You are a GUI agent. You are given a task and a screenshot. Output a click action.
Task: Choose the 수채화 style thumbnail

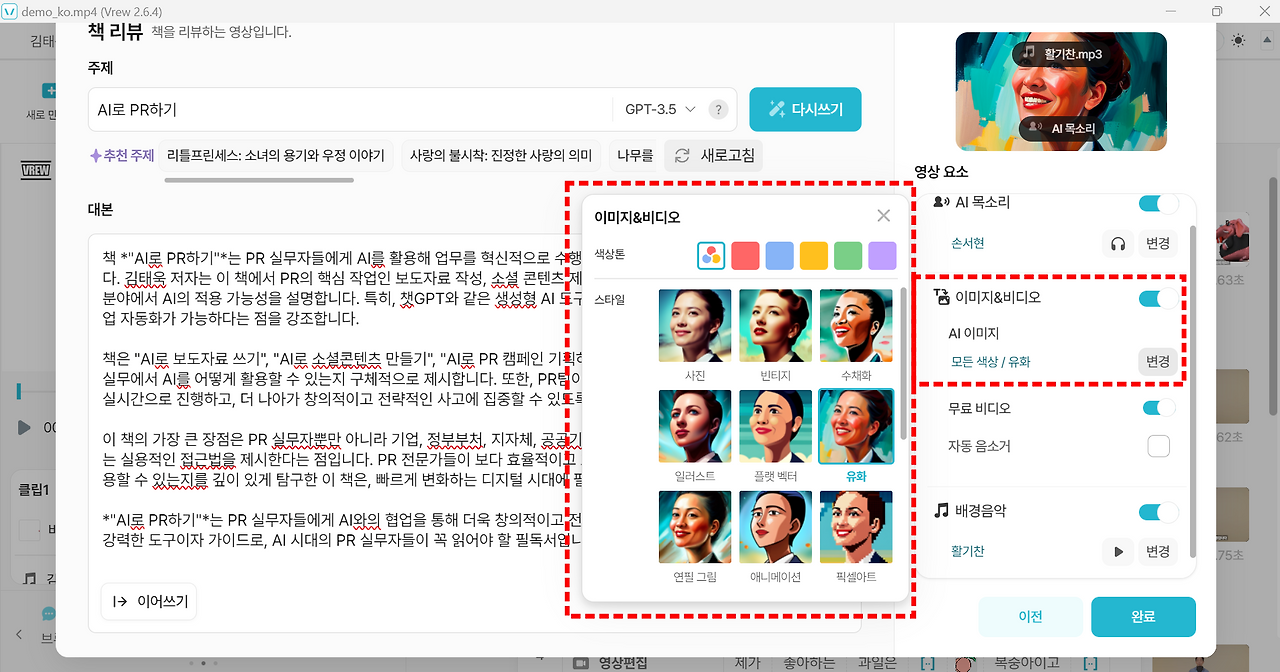pos(855,325)
